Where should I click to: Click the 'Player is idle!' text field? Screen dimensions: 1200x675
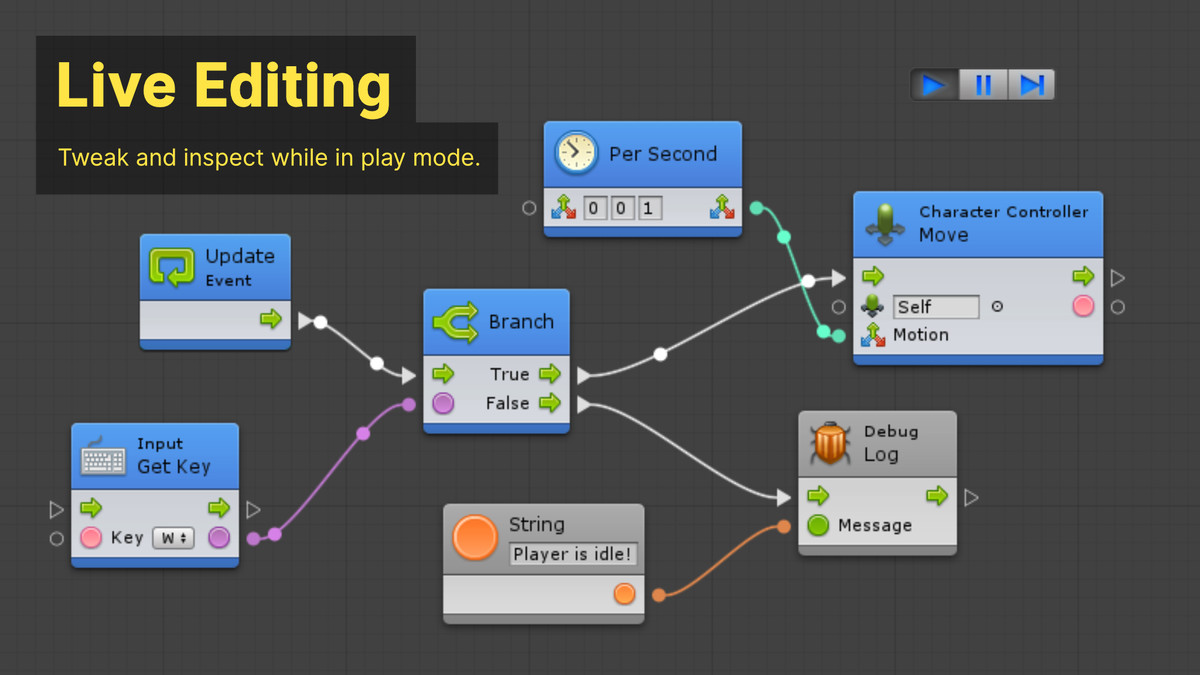[x=574, y=554]
